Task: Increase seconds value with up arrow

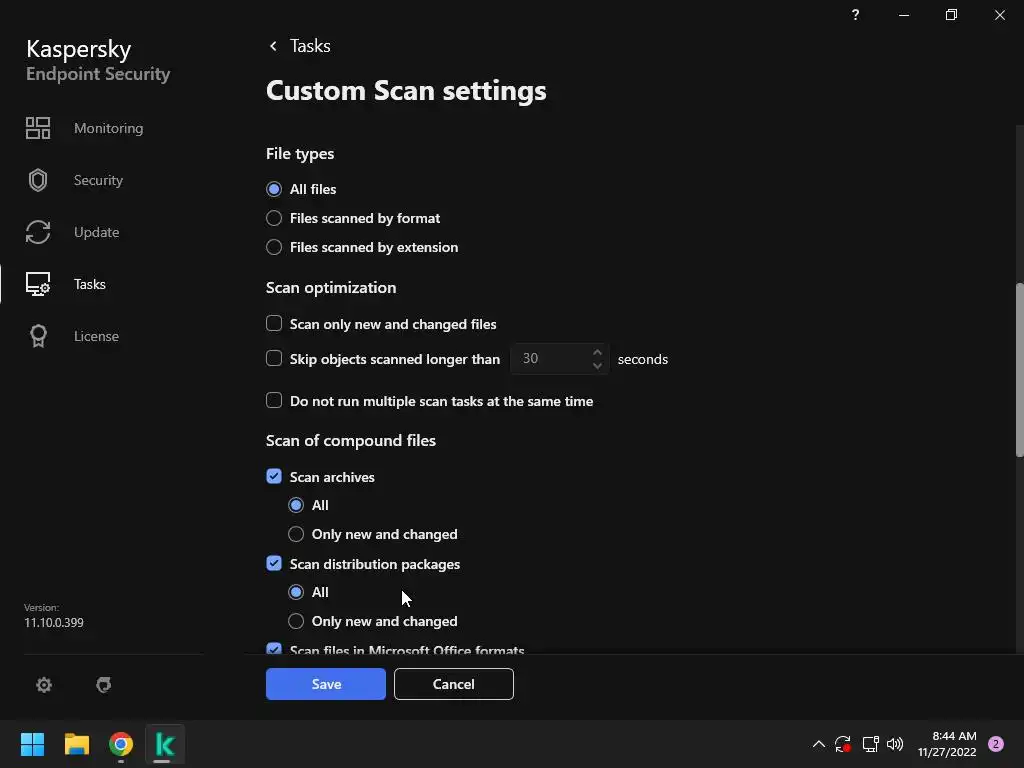Action: pos(597,353)
